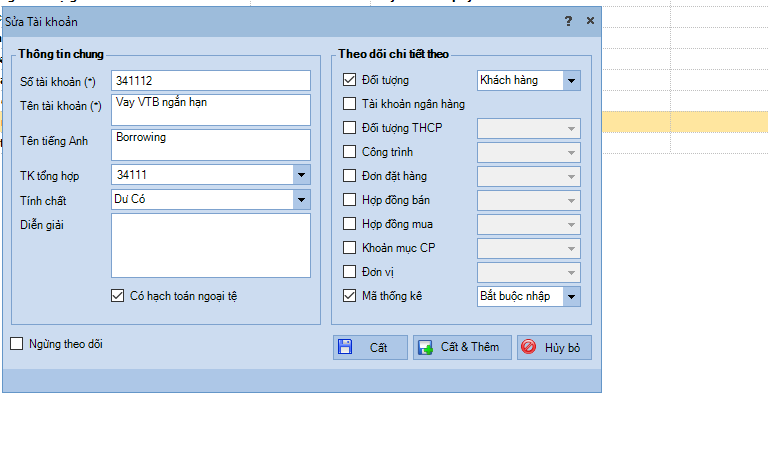Expand the Bắt buộc nhập dropdown
The image size is (768, 458).
571,296
